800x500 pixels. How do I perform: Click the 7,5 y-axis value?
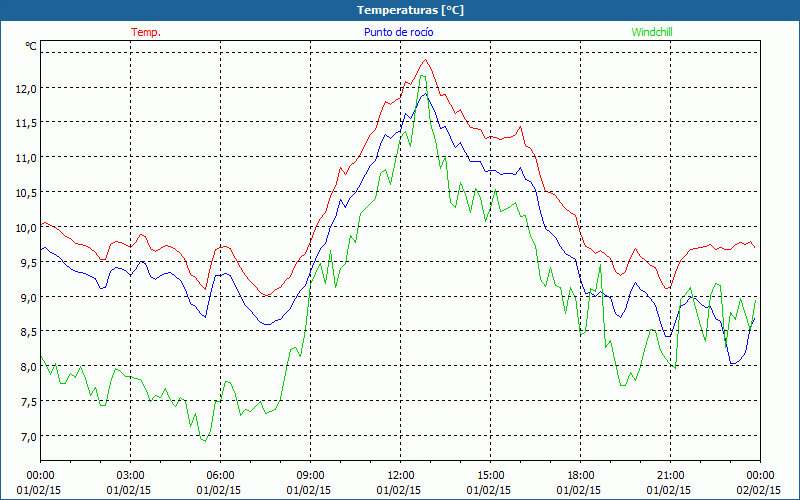coord(29,402)
